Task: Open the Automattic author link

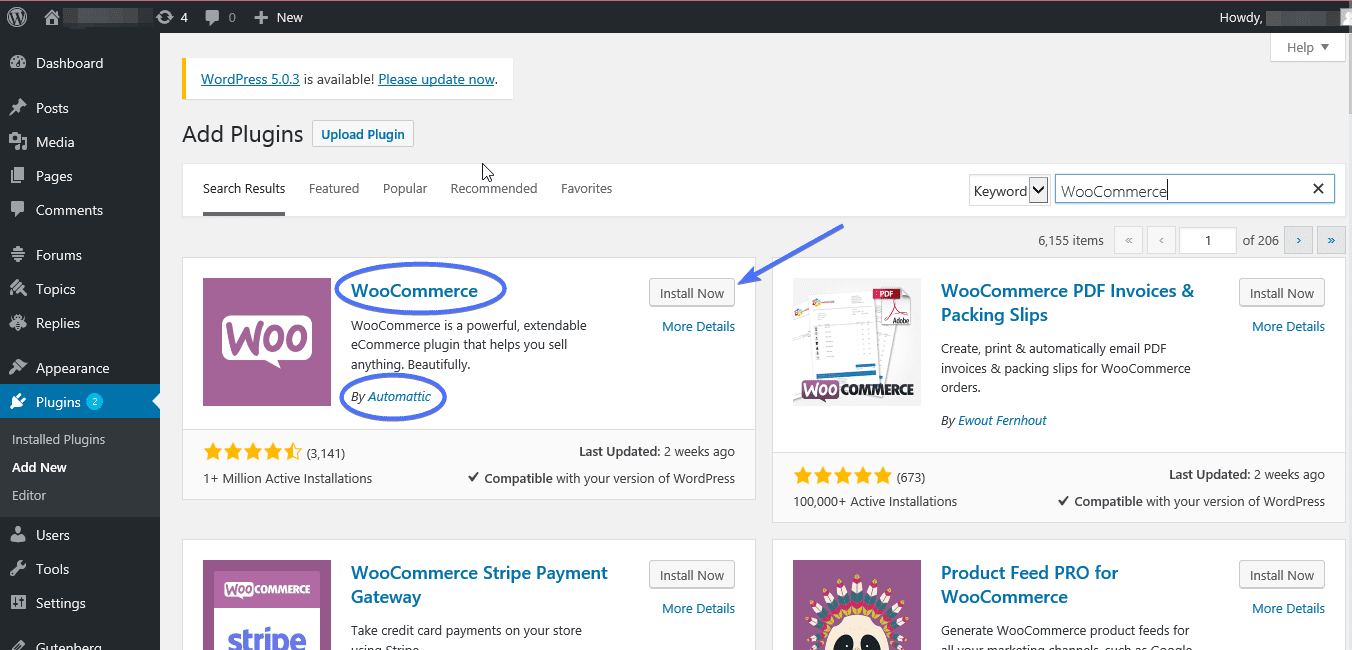Action: coord(399,396)
